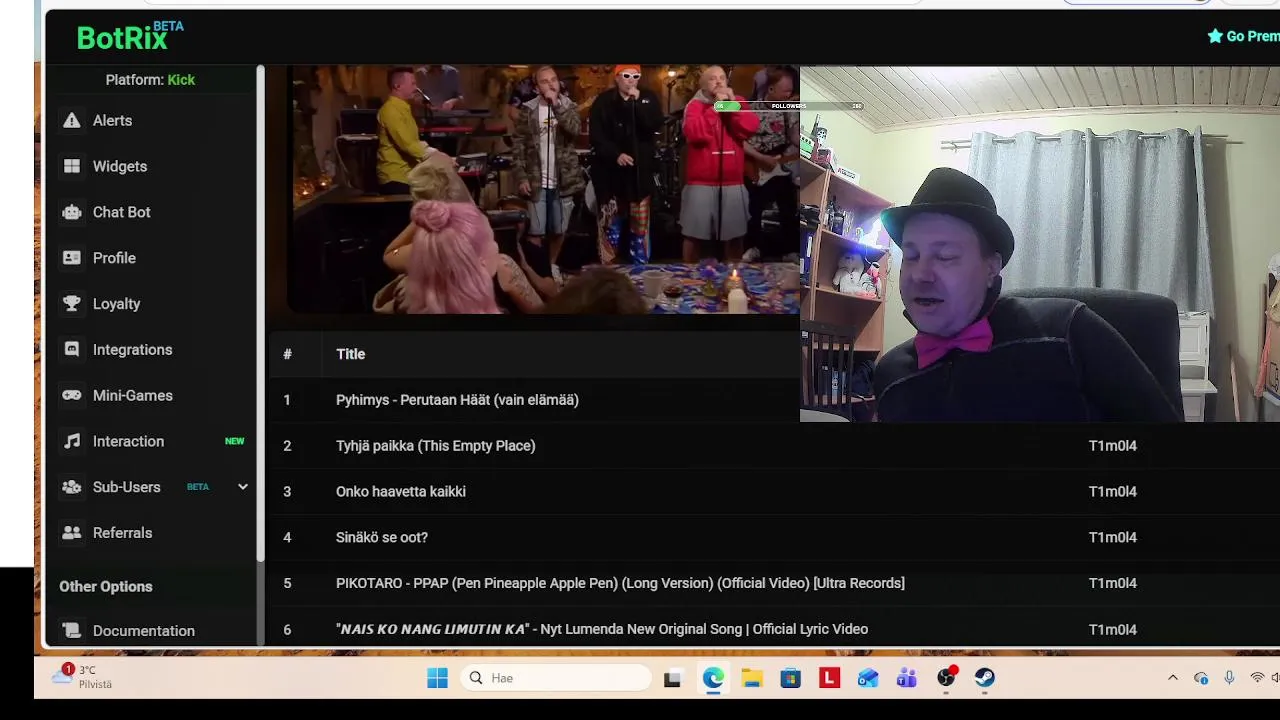Open the Referrals people icon
1280x720 pixels.
click(71, 533)
